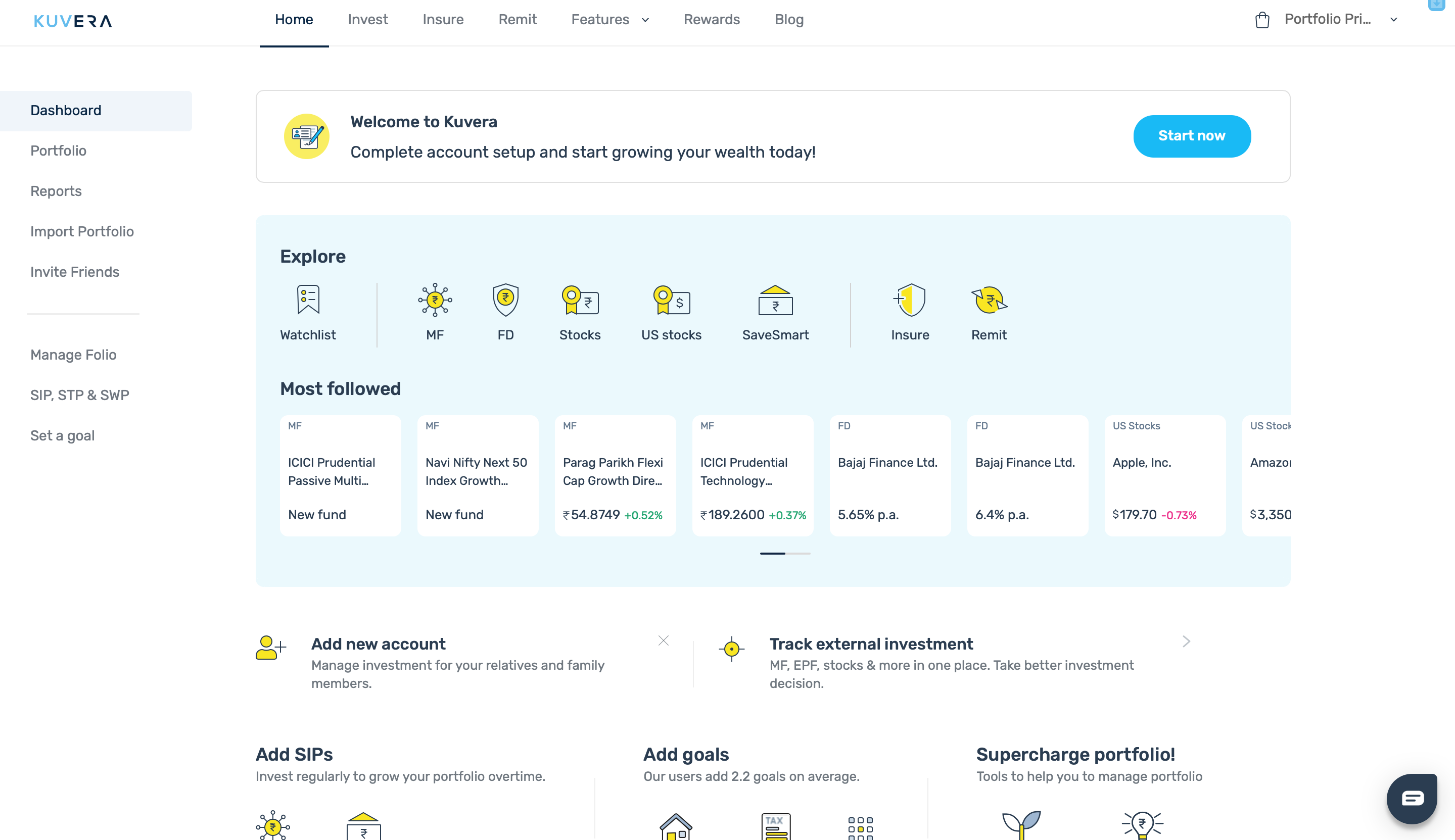Open the Remit rupee icon

pyautogui.click(x=989, y=300)
